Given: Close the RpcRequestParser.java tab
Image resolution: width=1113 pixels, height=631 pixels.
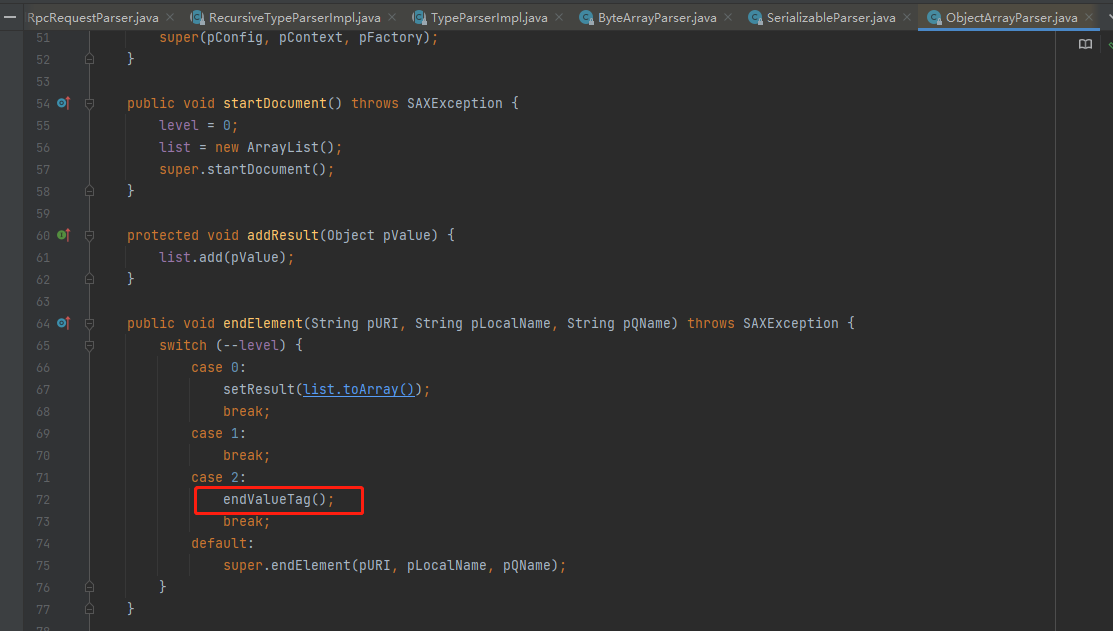Looking at the screenshot, I should 170,17.
